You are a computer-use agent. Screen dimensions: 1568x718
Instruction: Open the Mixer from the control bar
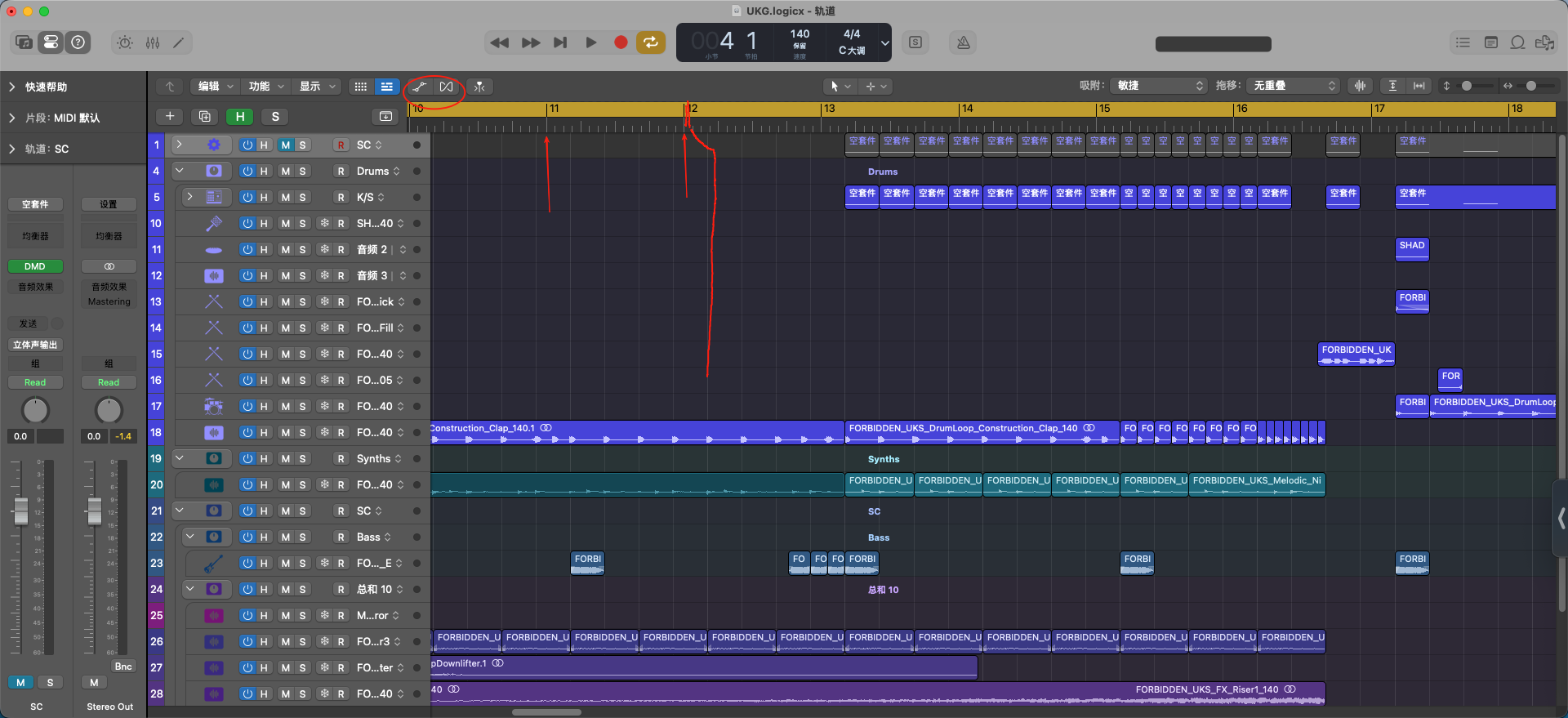[153, 42]
